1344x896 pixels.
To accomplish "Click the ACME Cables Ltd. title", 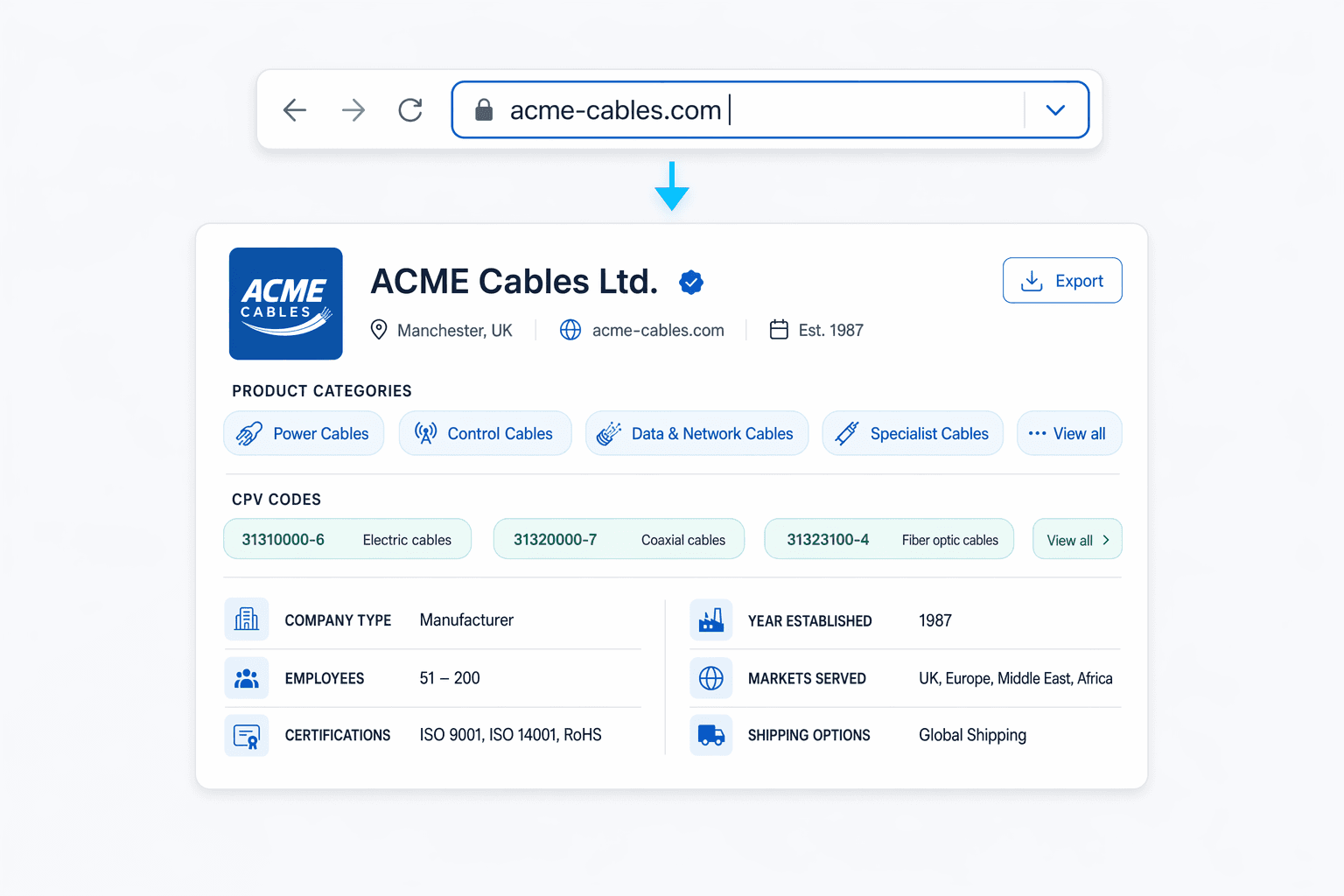I will pos(514,282).
